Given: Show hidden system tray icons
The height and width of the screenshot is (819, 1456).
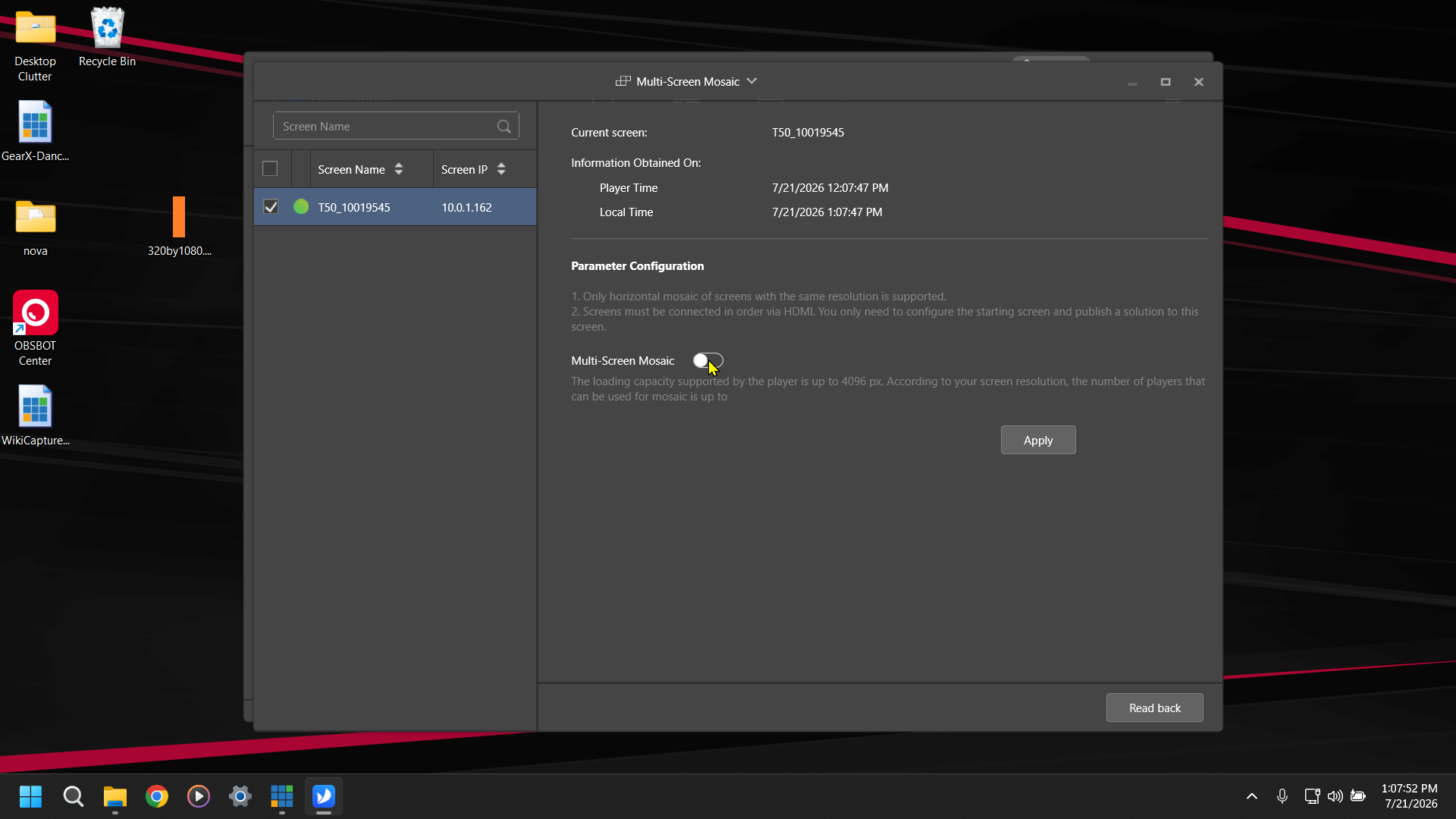Looking at the screenshot, I should (x=1252, y=796).
